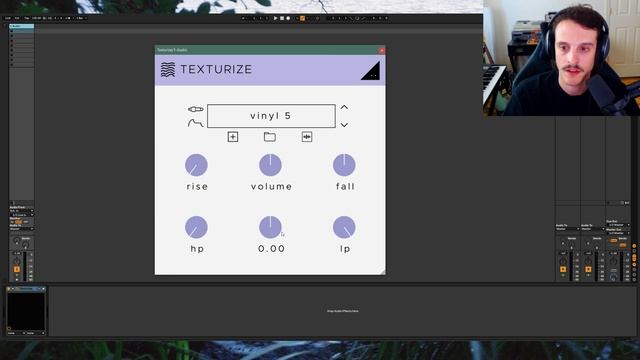The height and width of the screenshot is (360, 640).
Task: Select the envelope curve icon beside preset box
Action: point(195,122)
